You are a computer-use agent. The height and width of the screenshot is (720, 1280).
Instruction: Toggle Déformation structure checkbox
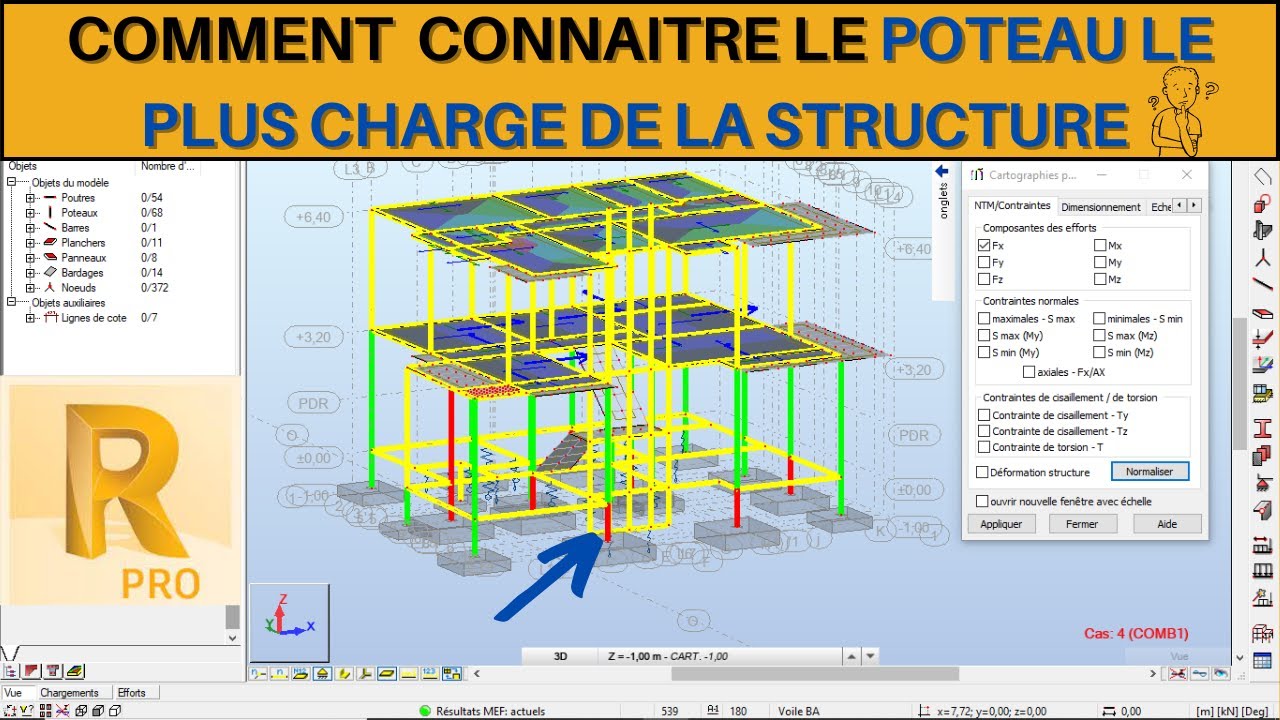(x=983, y=472)
